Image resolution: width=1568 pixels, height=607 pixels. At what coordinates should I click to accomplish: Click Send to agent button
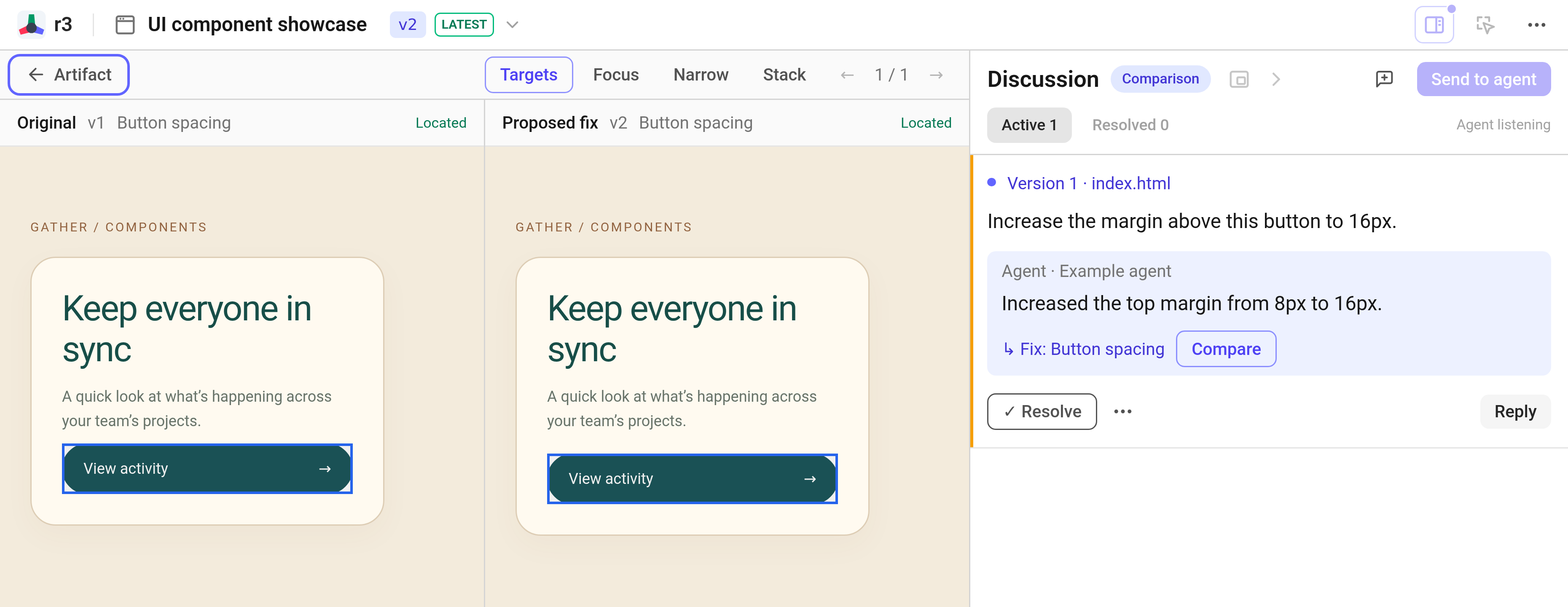pyautogui.click(x=1483, y=79)
